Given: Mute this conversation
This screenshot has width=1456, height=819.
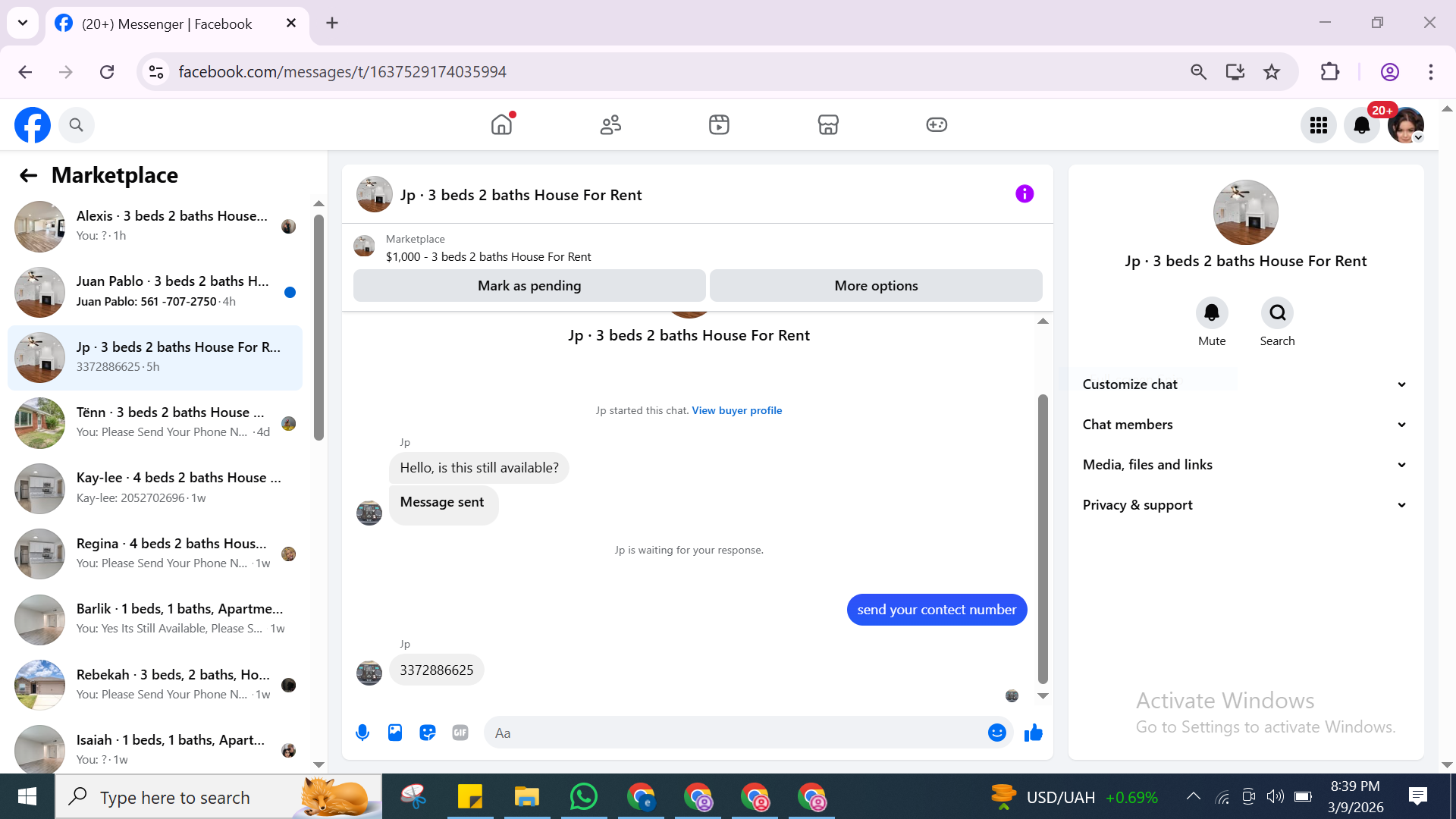Looking at the screenshot, I should (1211, 313).
